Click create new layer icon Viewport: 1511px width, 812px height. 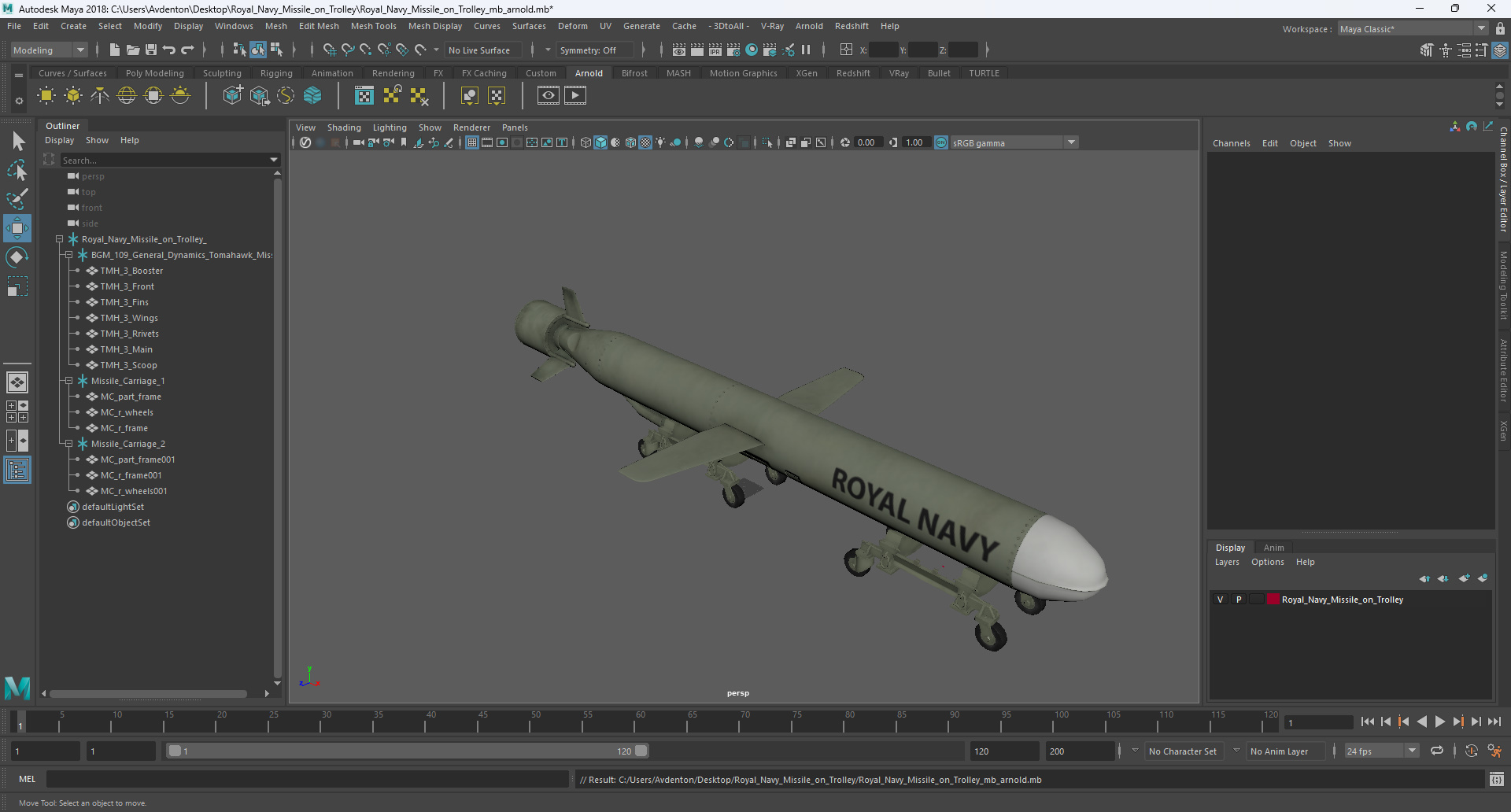point(1464,578)
